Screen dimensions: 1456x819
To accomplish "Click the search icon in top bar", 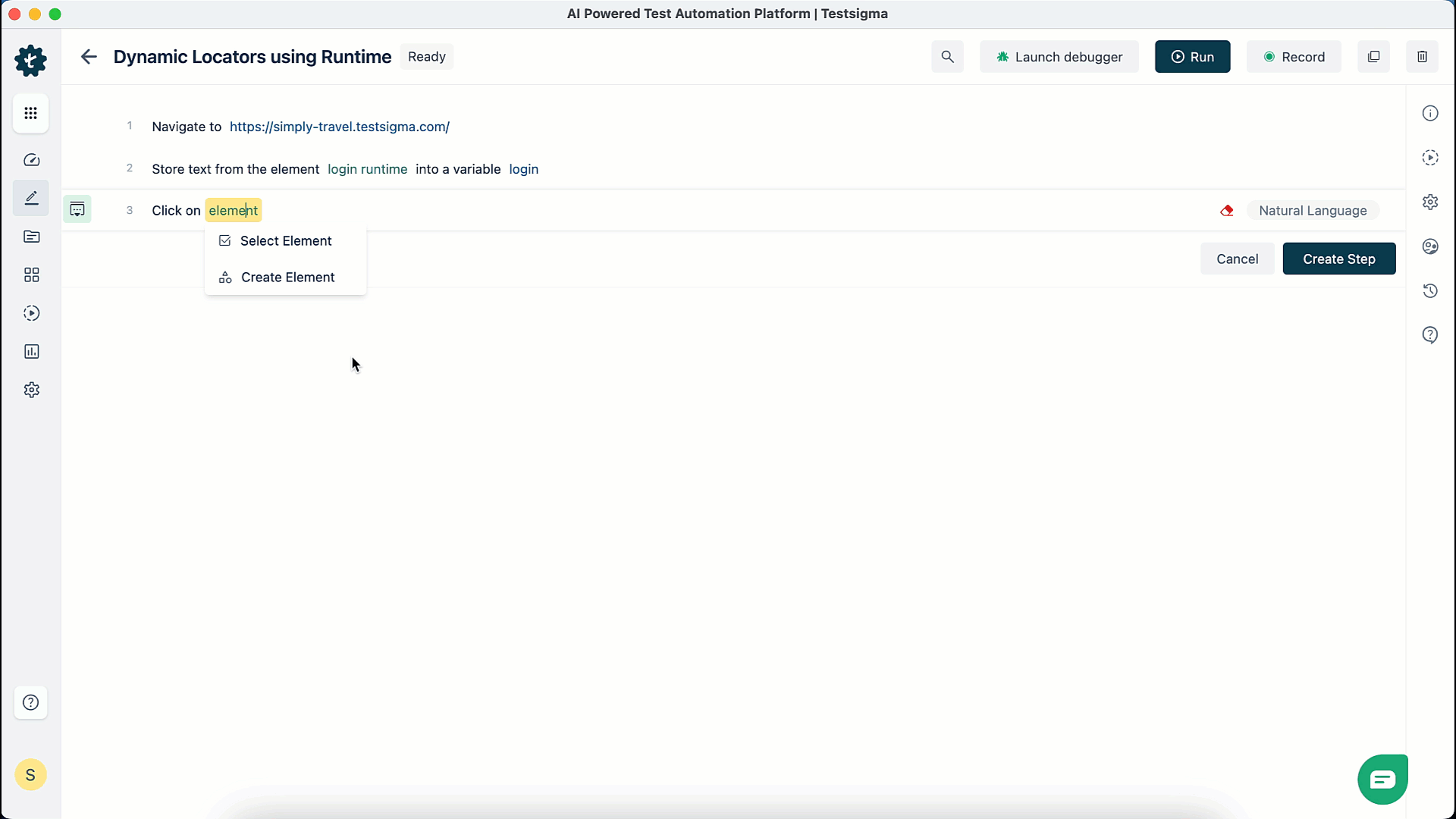I will pyautogui.click(x=947, y=56).
